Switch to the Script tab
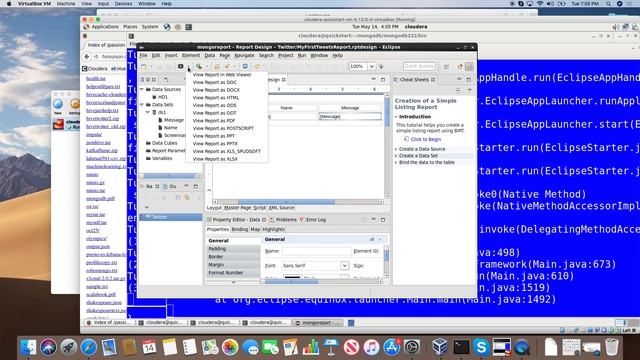Viewport: 640px width, 360px height. click(x=260, y=208)
